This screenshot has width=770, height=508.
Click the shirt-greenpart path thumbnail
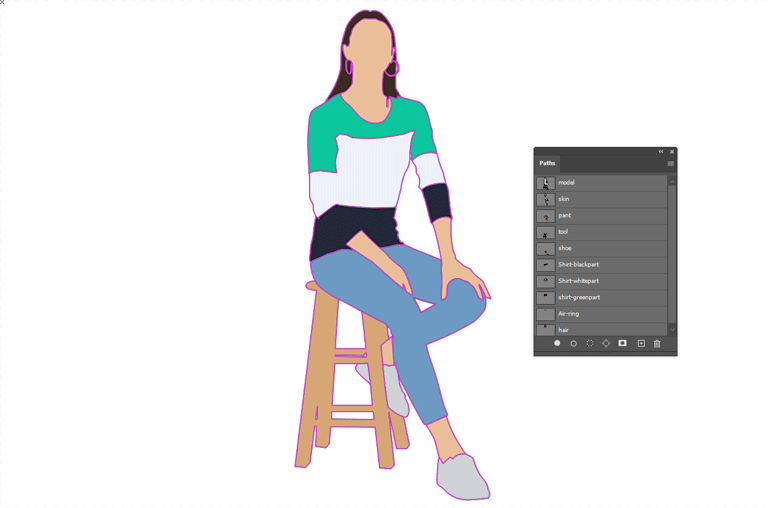pyautogui.click(x=546, y=298)
